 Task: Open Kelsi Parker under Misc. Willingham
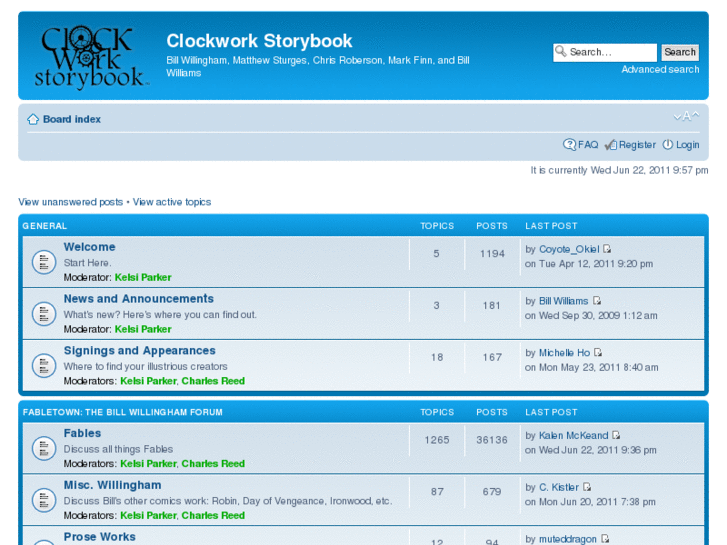pos(148,516)
